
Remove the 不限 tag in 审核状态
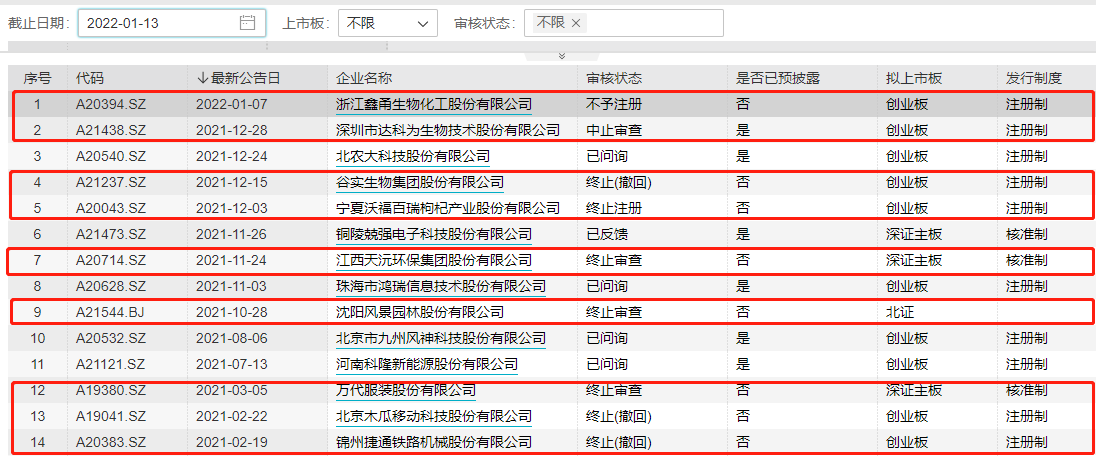pyautogui.click(x=576, y=23)
